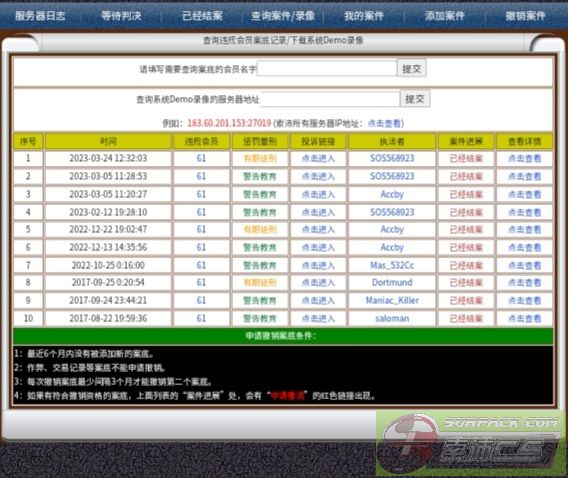Viewport: 568px width, 478px height.
Task: Open the 已经结案 tab
Action: 202,16
